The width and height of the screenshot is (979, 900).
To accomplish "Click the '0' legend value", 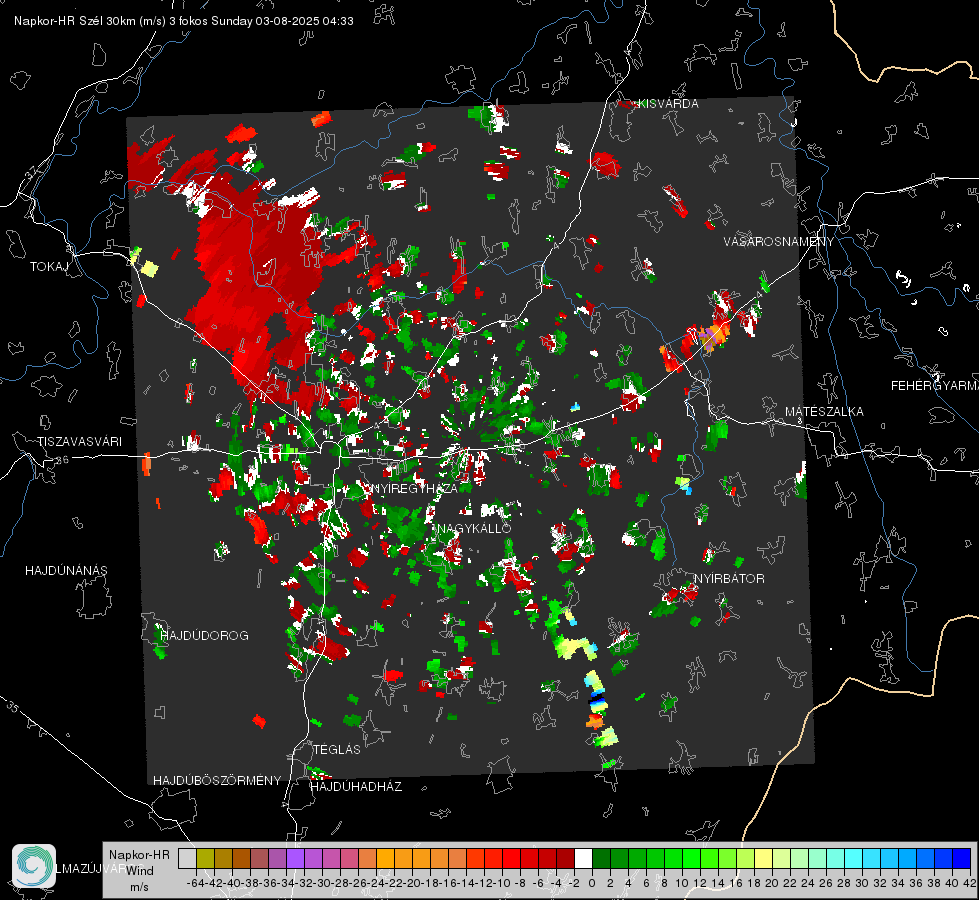I will (x=592, y=883).
